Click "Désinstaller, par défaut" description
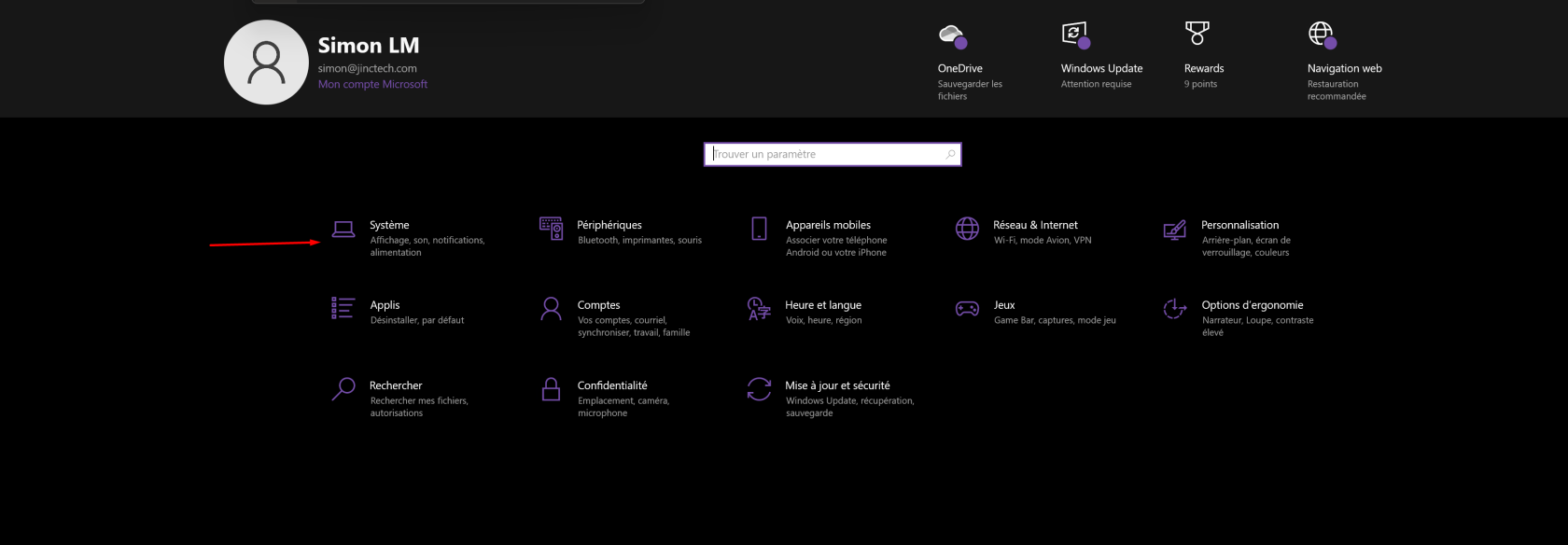The image size is (1568, 545). point(417,320)
